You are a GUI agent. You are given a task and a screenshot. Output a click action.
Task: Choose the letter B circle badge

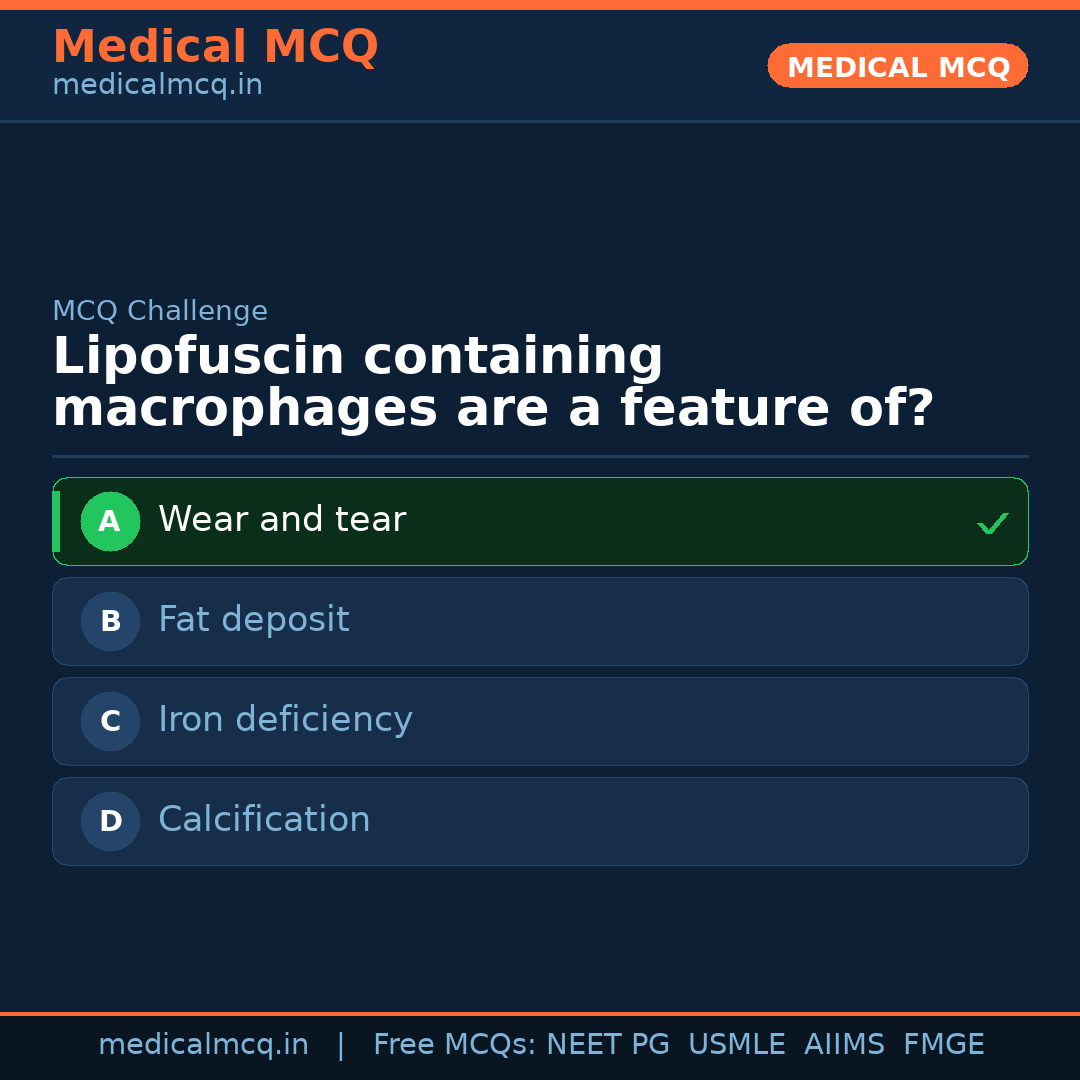coord(110,621)
